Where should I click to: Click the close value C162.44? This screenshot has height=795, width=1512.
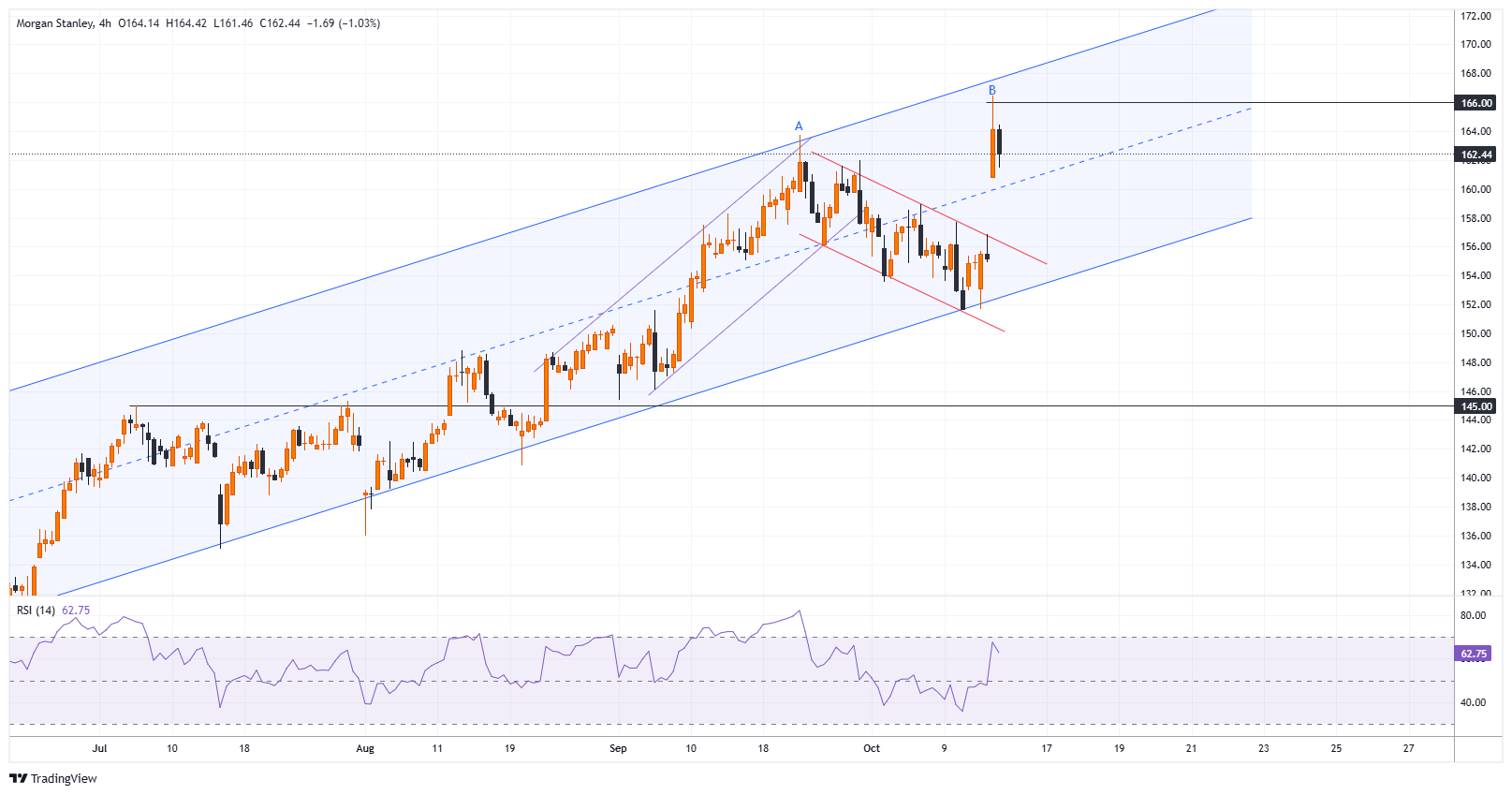(280, 23)
